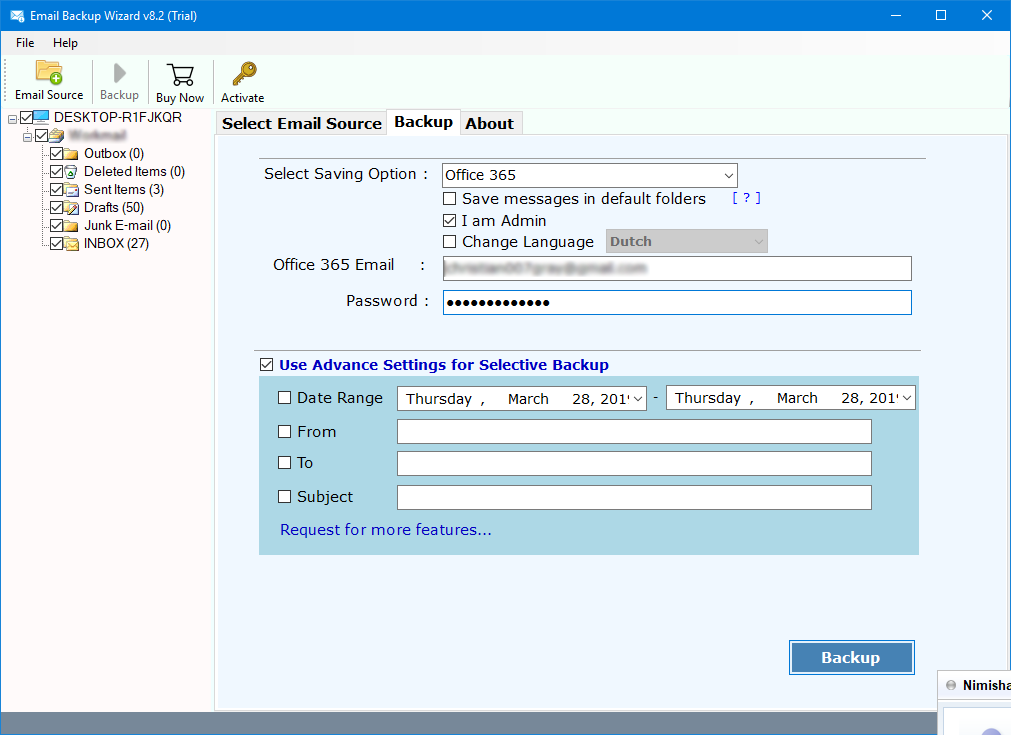Switch to Select Email Source tab

302,123
